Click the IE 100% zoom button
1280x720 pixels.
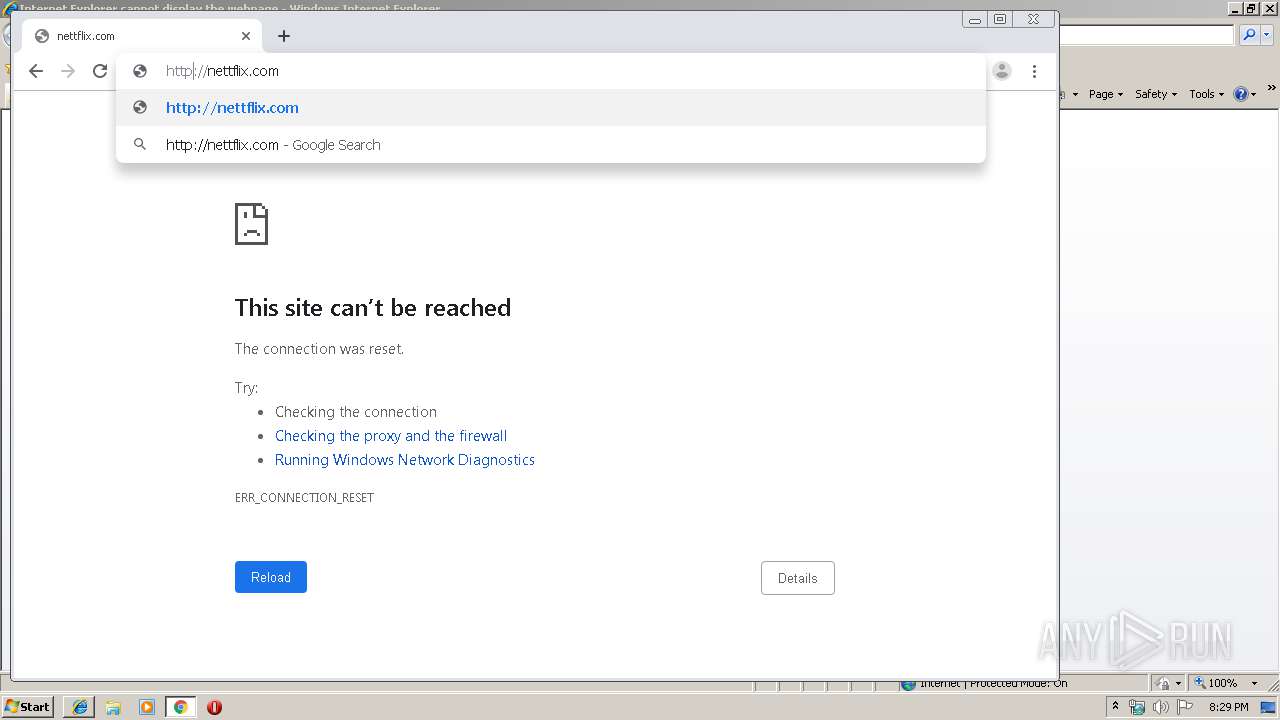pos(1216,684)
